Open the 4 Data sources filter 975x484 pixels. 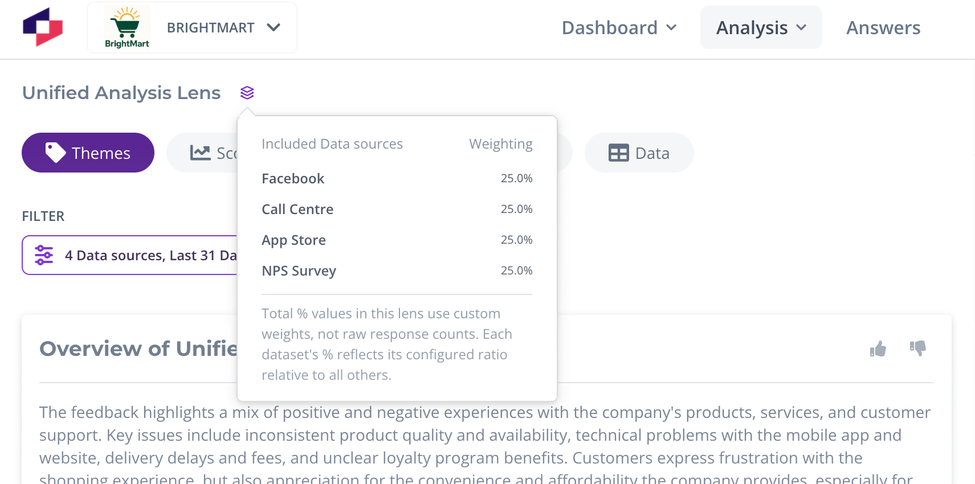click(130, 255)
